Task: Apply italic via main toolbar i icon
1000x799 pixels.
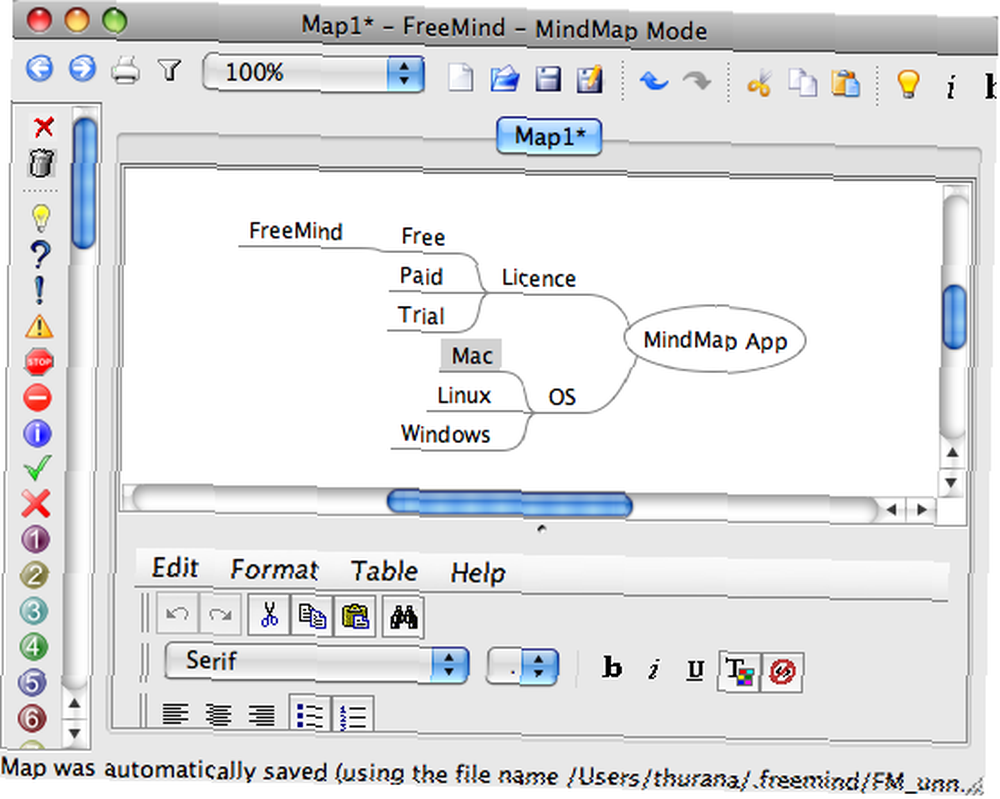Action: point(951,87)
